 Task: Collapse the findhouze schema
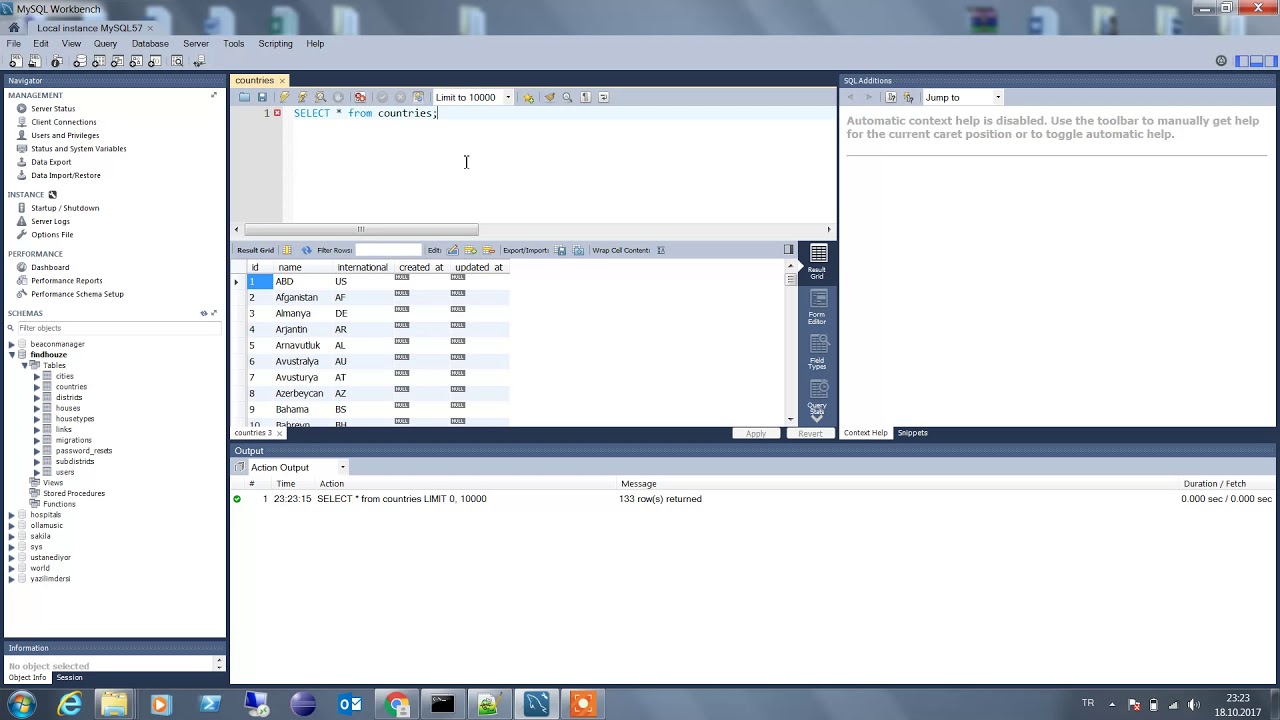tap(11, 355)
